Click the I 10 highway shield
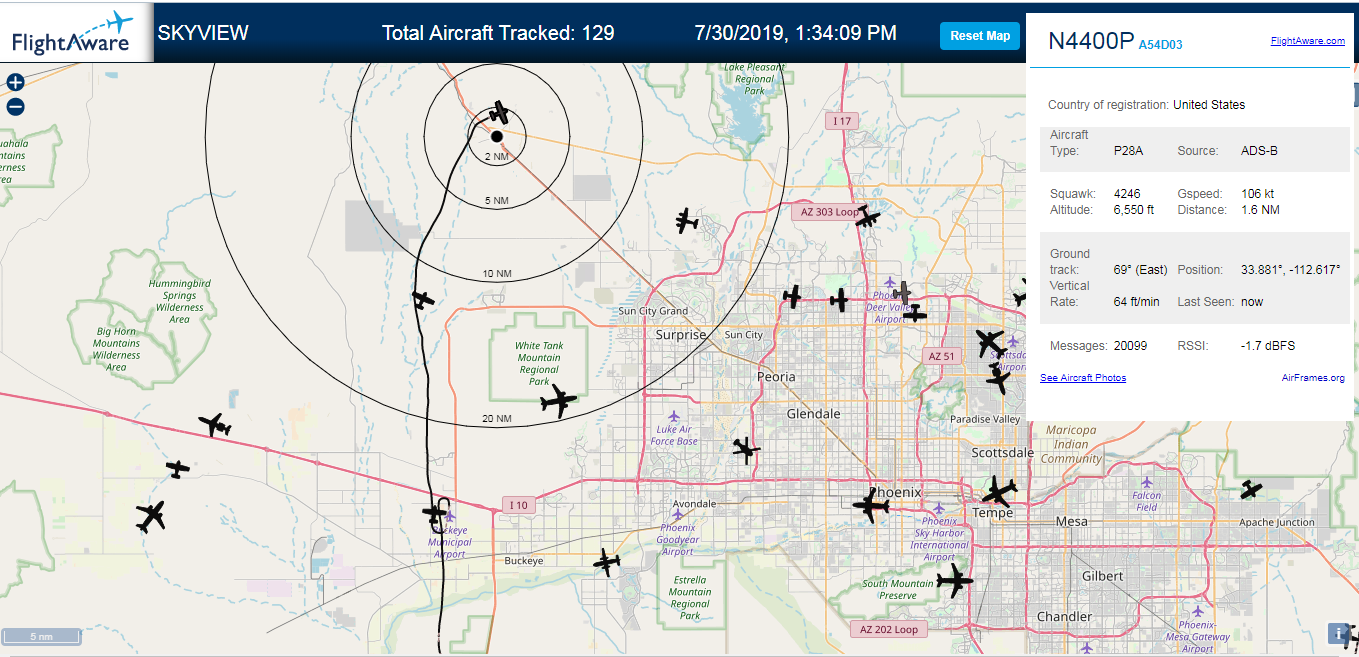 (518, 505)
